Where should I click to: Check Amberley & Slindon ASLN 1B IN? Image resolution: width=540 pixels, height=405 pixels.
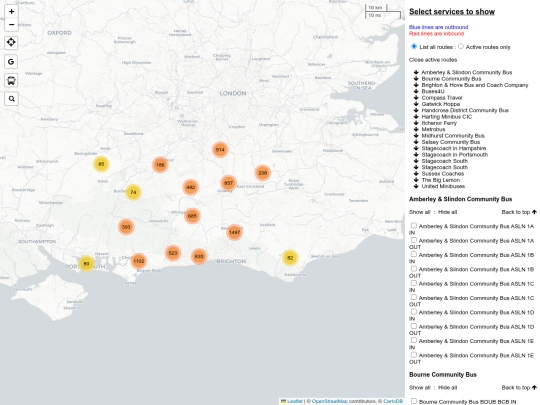(414, 255)
